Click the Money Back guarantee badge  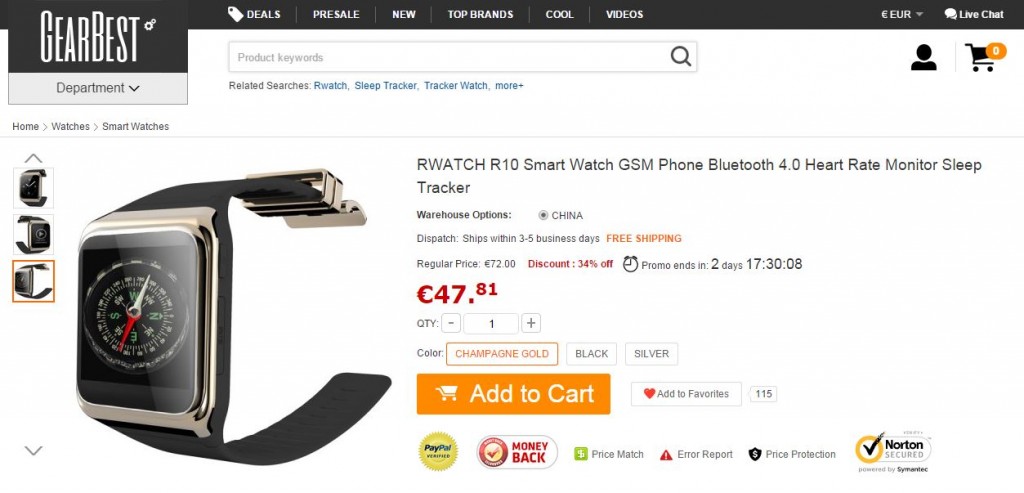pos(517,452)
